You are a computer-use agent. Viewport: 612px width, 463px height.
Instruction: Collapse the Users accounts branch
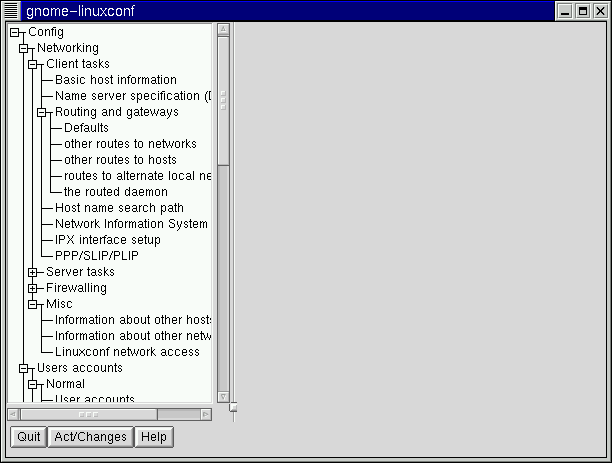pyautogui.click(x=23, y=368)
